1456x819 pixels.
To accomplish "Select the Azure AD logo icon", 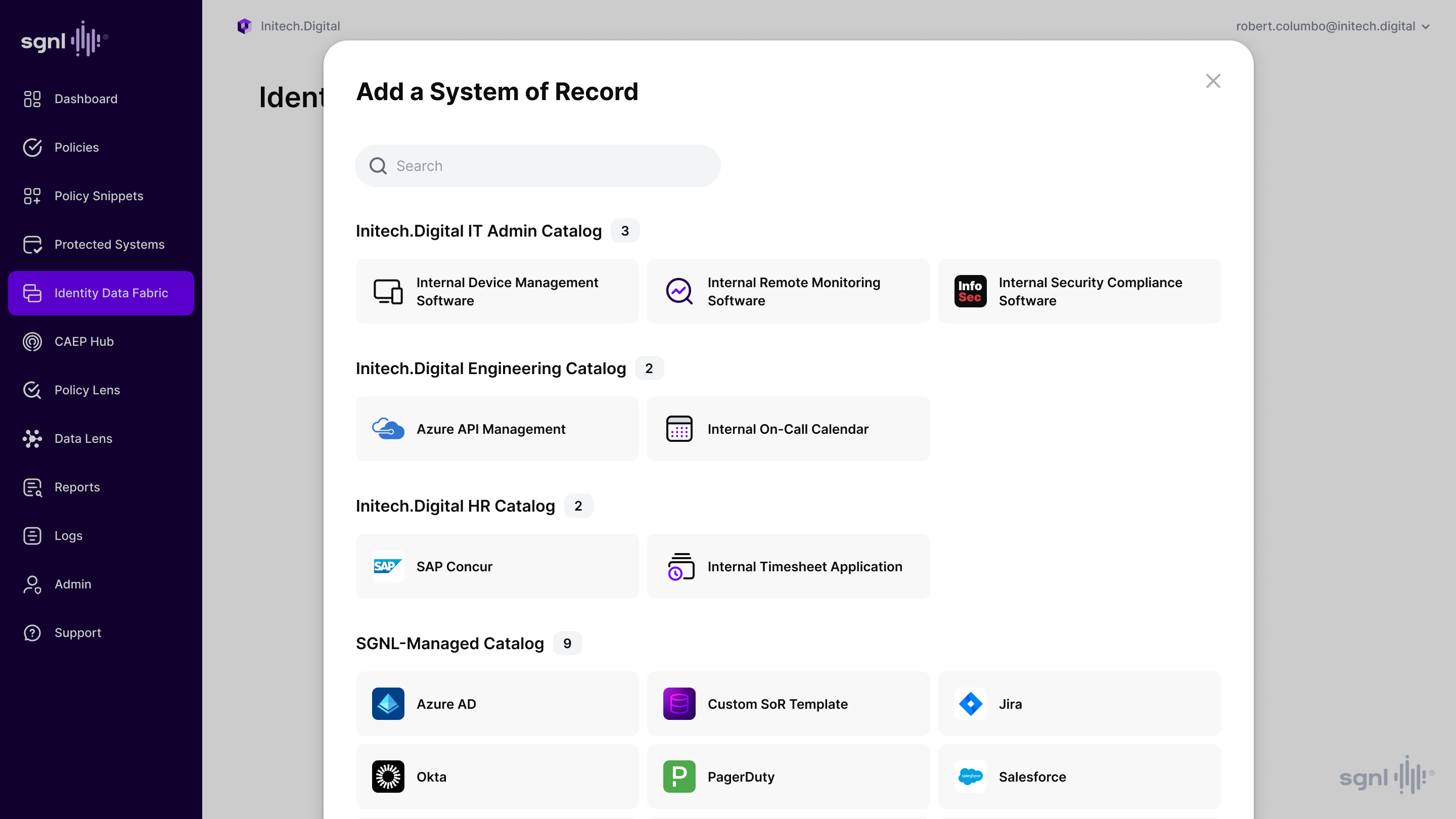I will [388, 704].
